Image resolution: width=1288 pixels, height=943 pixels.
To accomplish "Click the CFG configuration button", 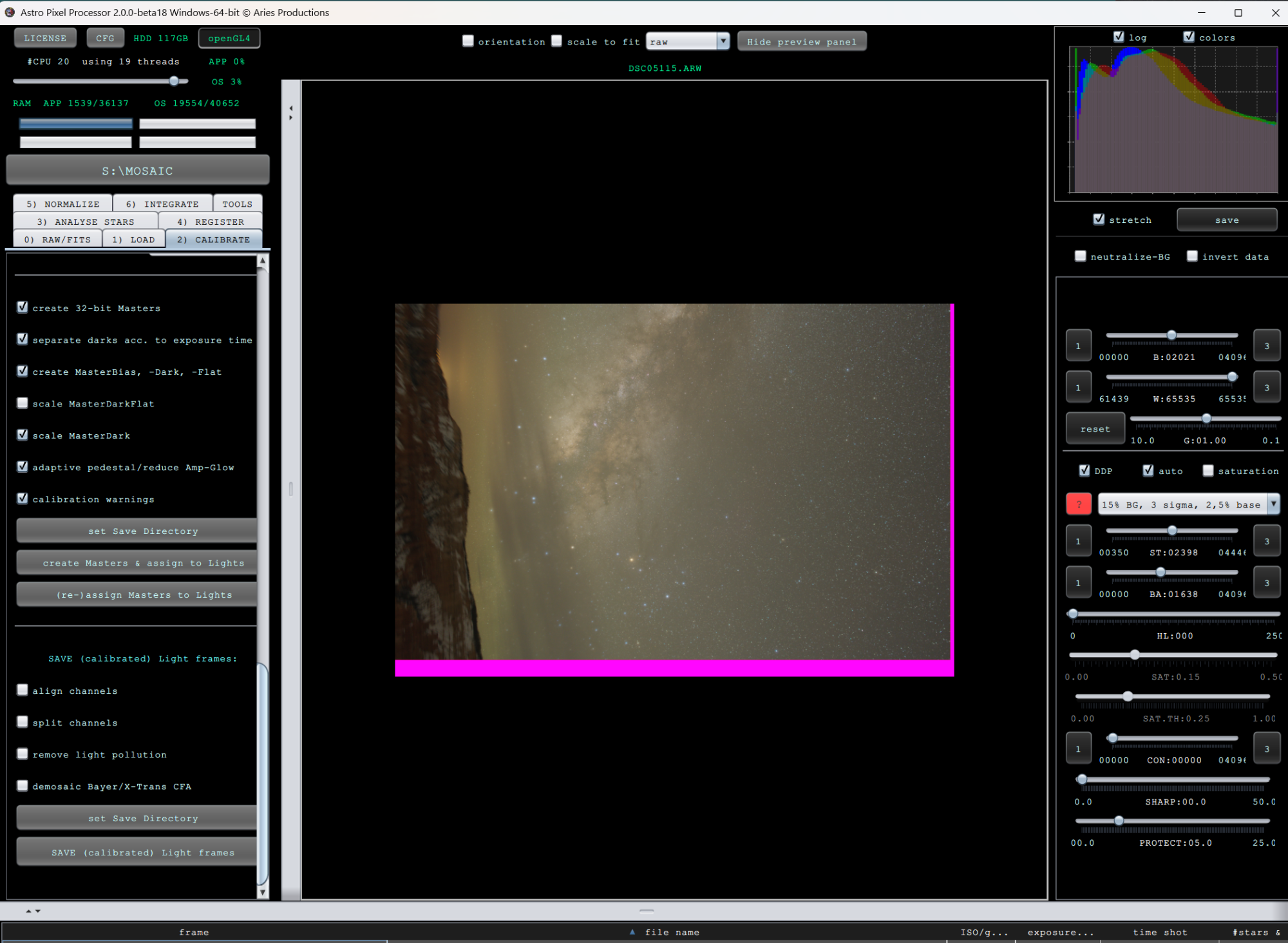I will coord(105,37).
